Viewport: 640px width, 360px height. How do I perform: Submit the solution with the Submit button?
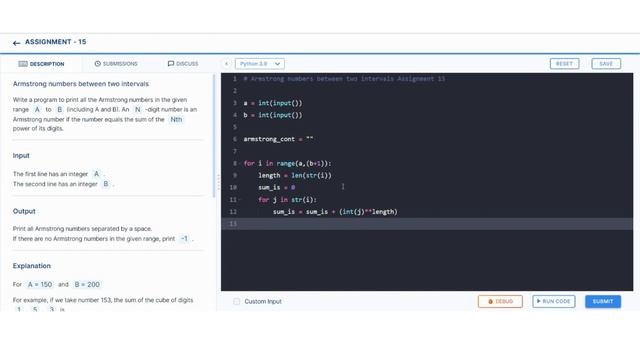click(603, 301)
